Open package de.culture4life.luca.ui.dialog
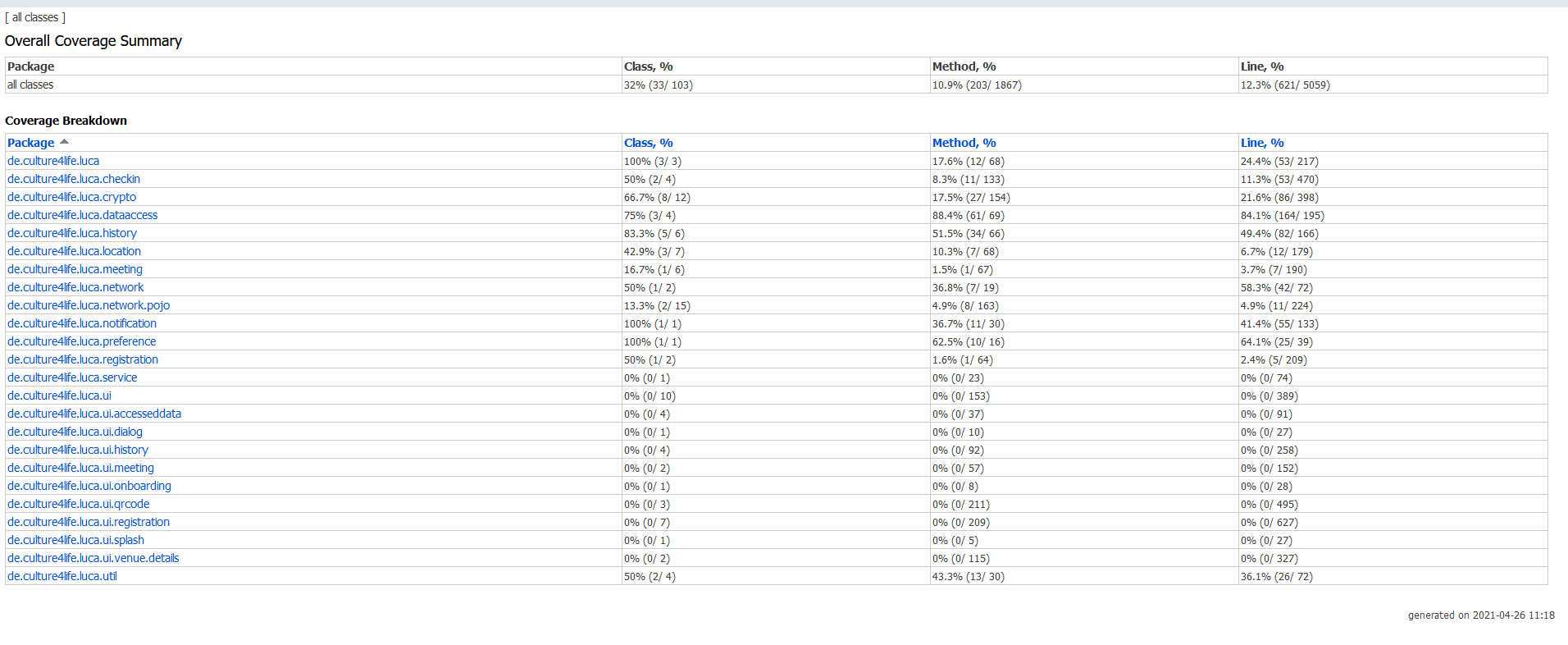The image size is (1568, 645). click(x=75, y=432)
